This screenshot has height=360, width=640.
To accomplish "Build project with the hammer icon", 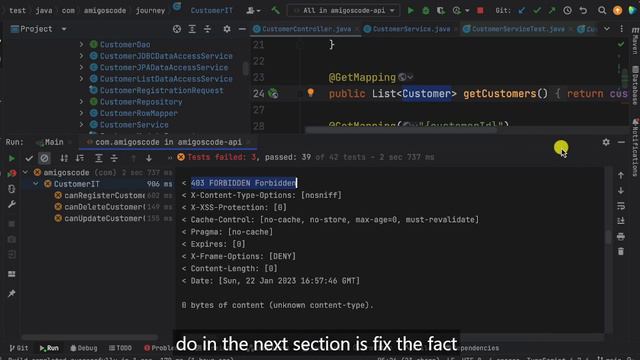I will point(276,10).
